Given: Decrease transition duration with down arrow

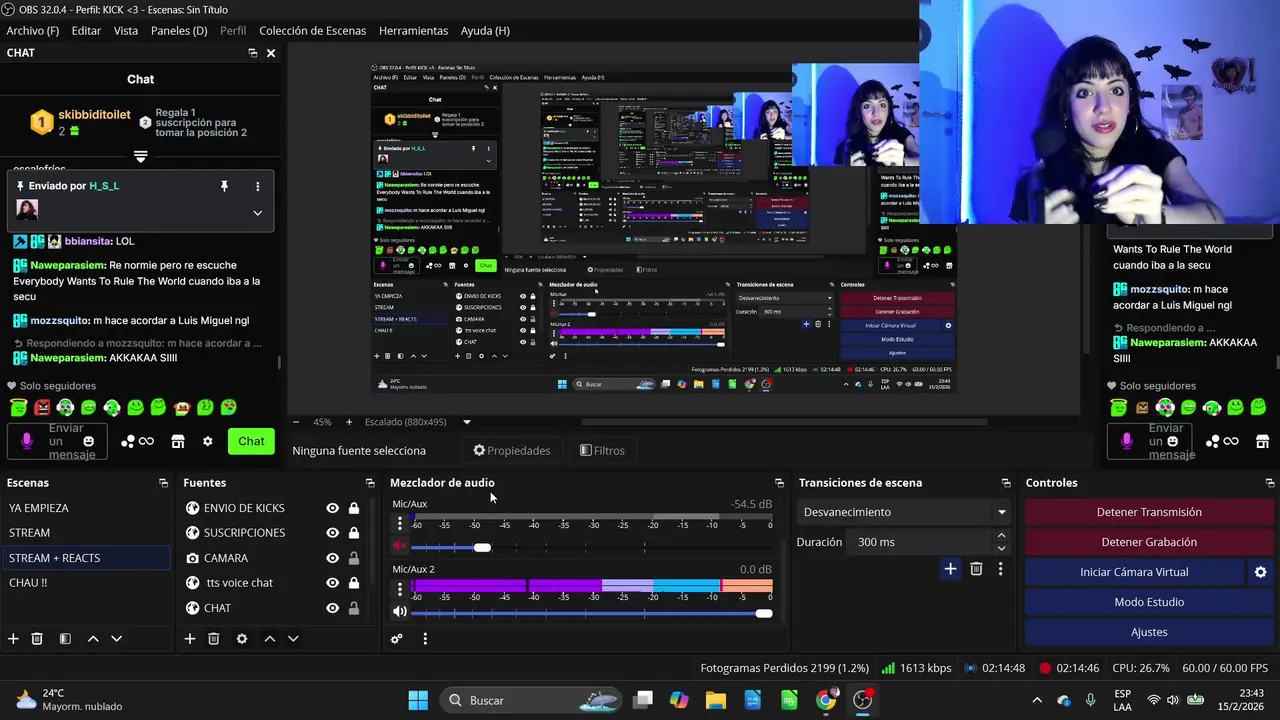Looking at the screenshot, I should [x=1001, y=548].
